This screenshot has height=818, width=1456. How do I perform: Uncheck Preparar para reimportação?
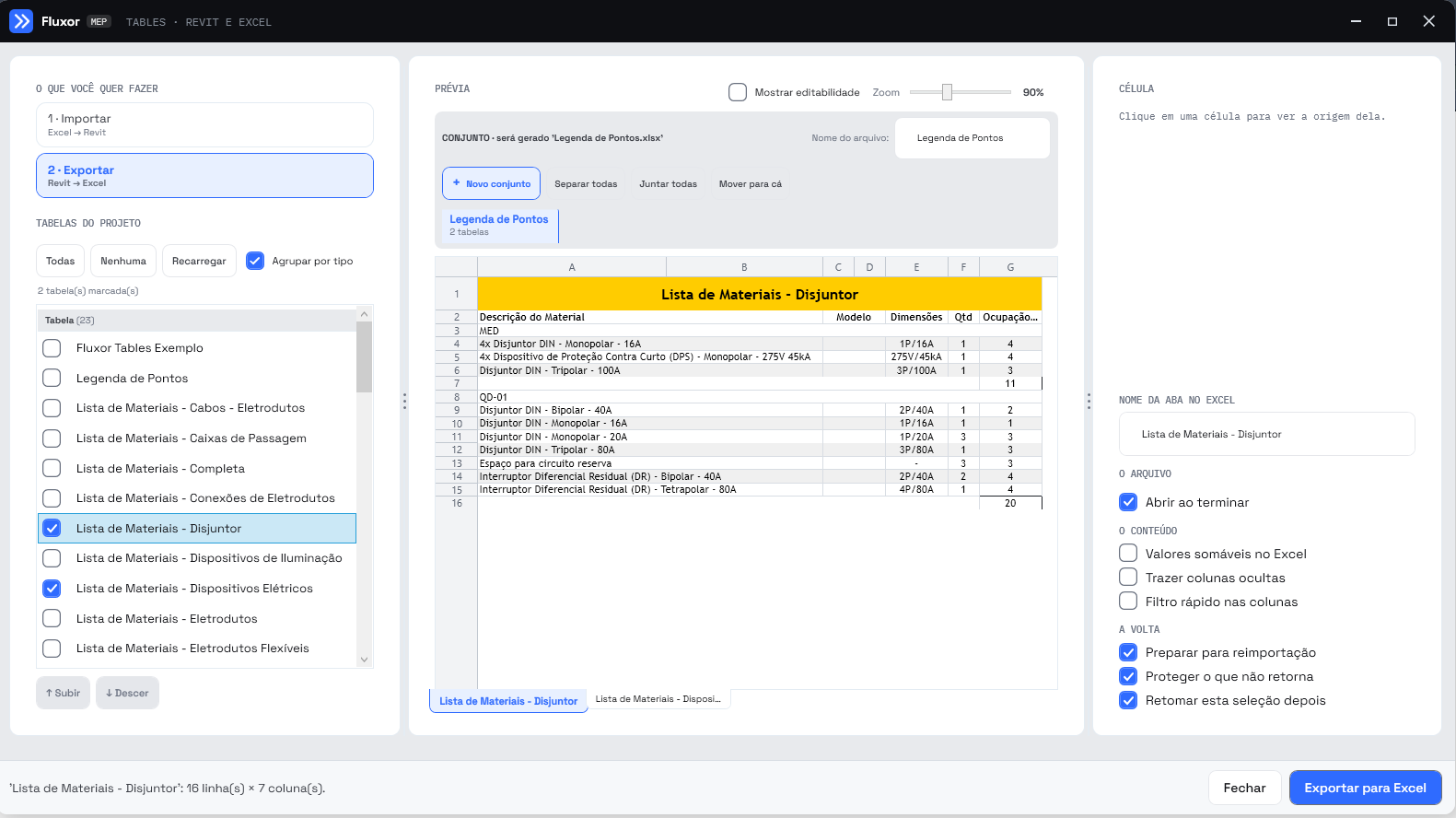click(1128, 652)
